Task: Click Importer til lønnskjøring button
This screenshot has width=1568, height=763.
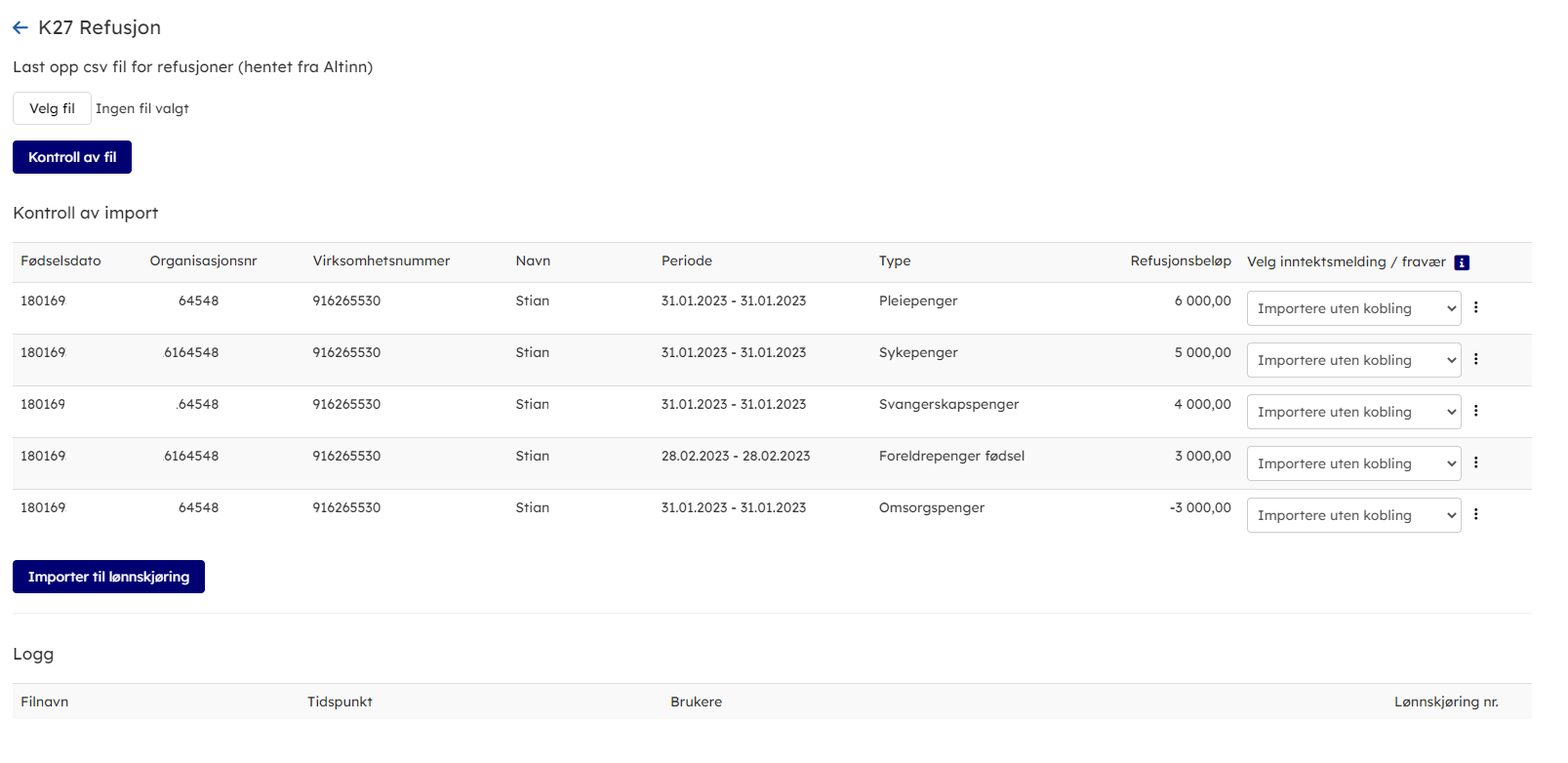Action: point(108,577)
